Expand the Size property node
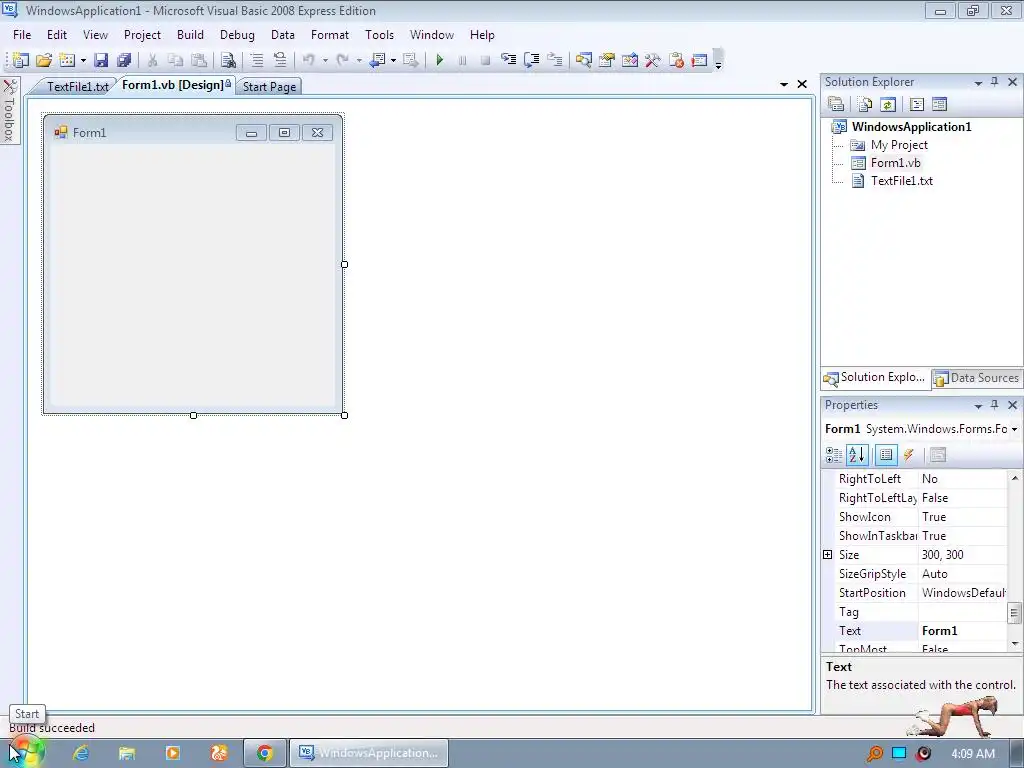The width and height of the screenshot is (1024, 768). click(827, 554)
